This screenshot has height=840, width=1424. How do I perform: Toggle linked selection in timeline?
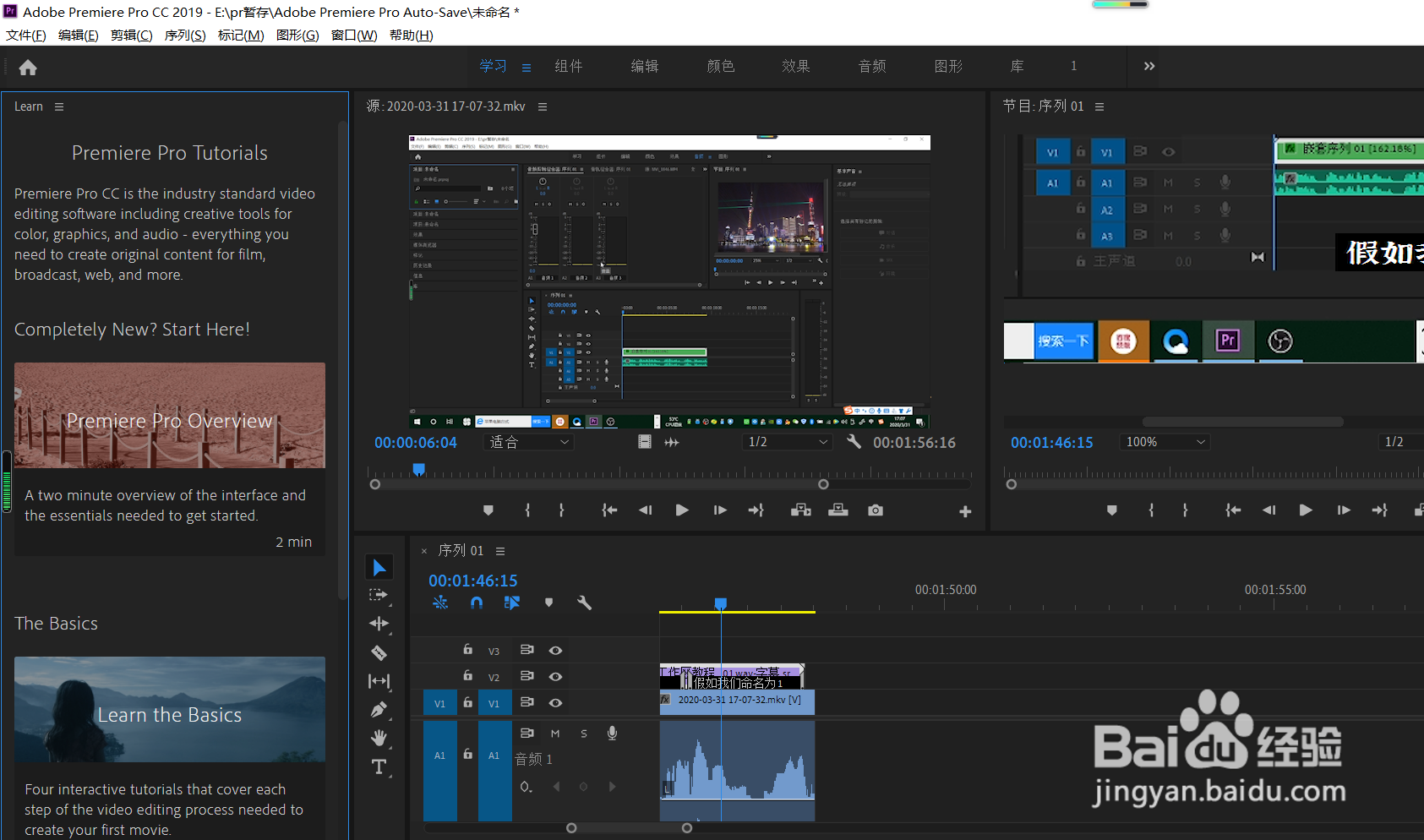[512, 603]
